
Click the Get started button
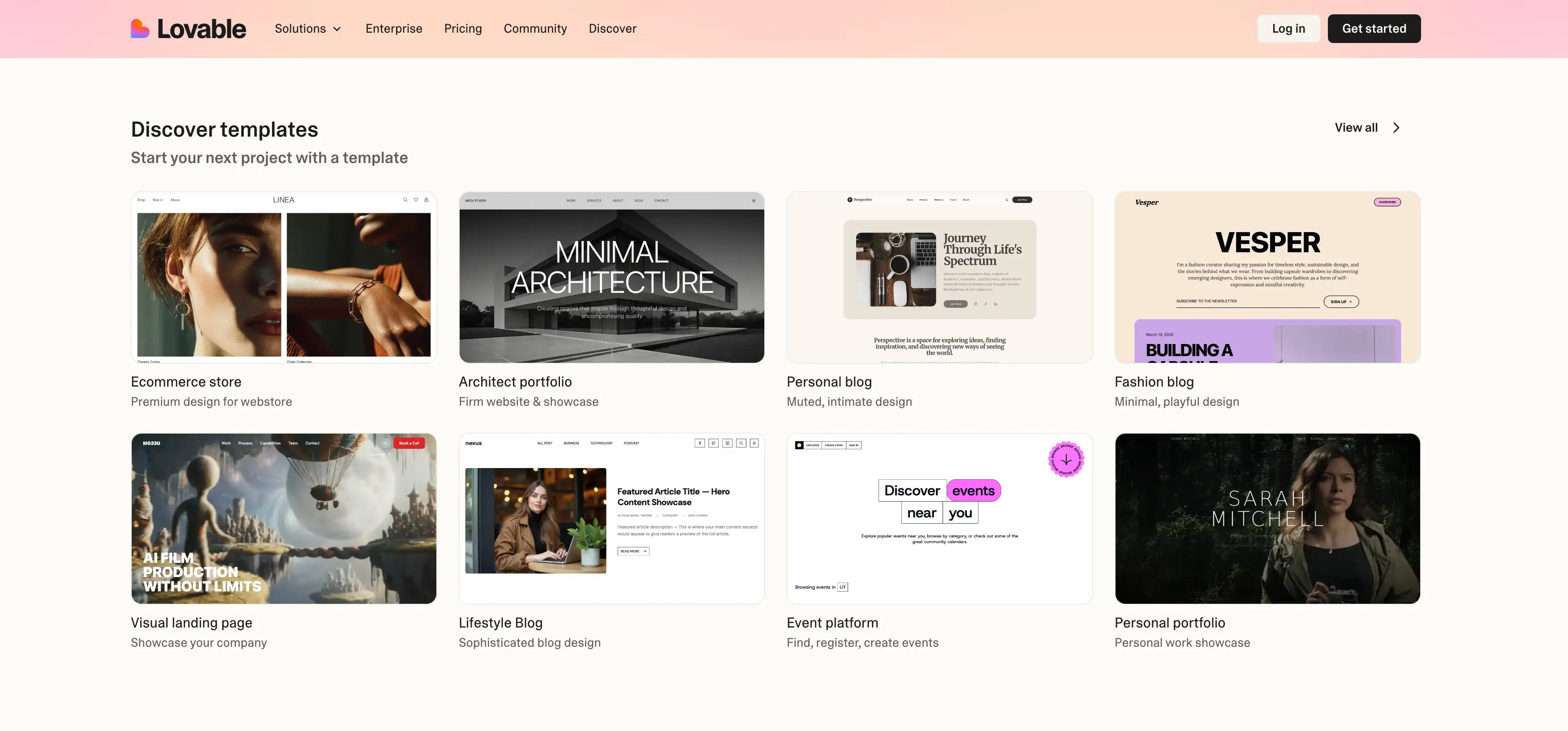point(1373,29)
